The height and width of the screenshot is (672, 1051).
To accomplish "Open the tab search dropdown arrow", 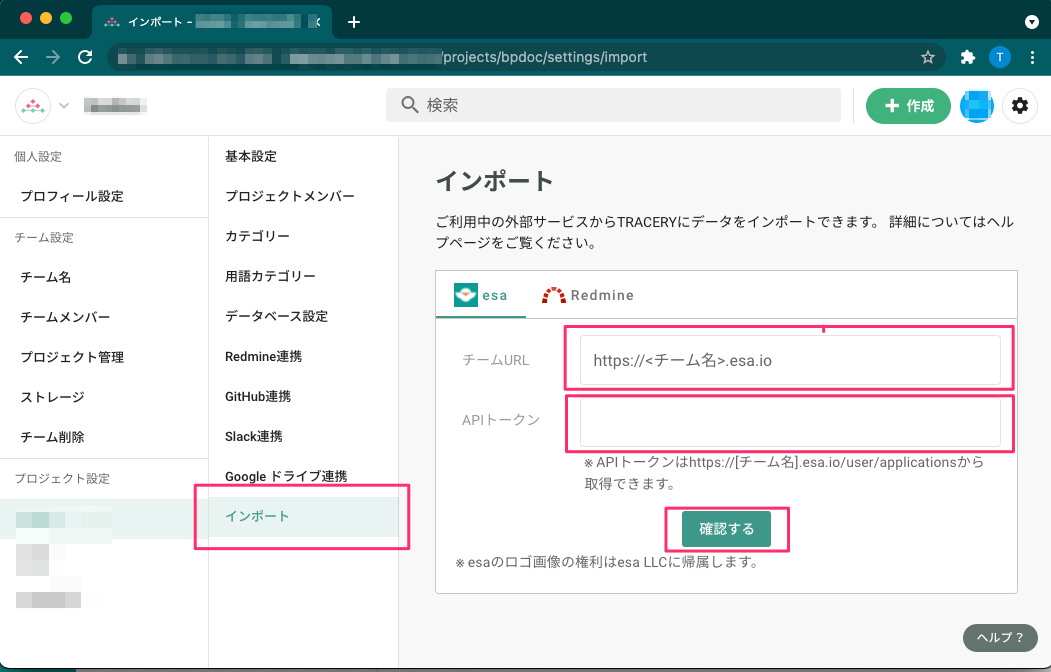I will (1030, 22).
